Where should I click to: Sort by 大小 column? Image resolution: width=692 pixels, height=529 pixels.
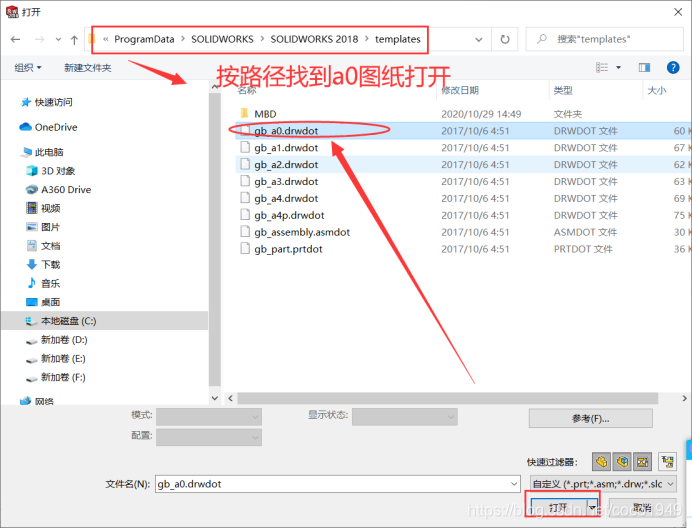coord(656,90)
